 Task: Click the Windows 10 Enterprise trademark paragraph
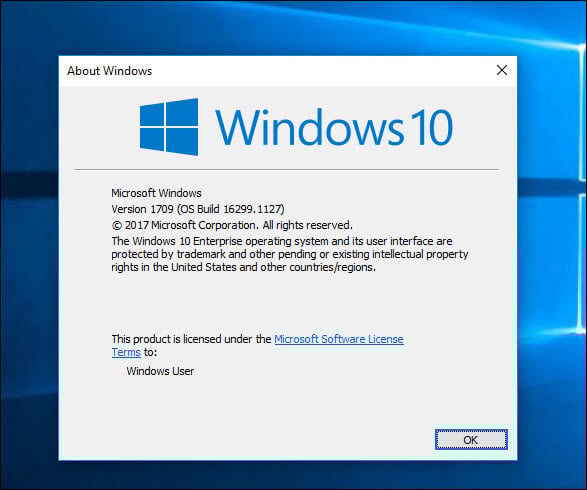click(x=290, y=254)
